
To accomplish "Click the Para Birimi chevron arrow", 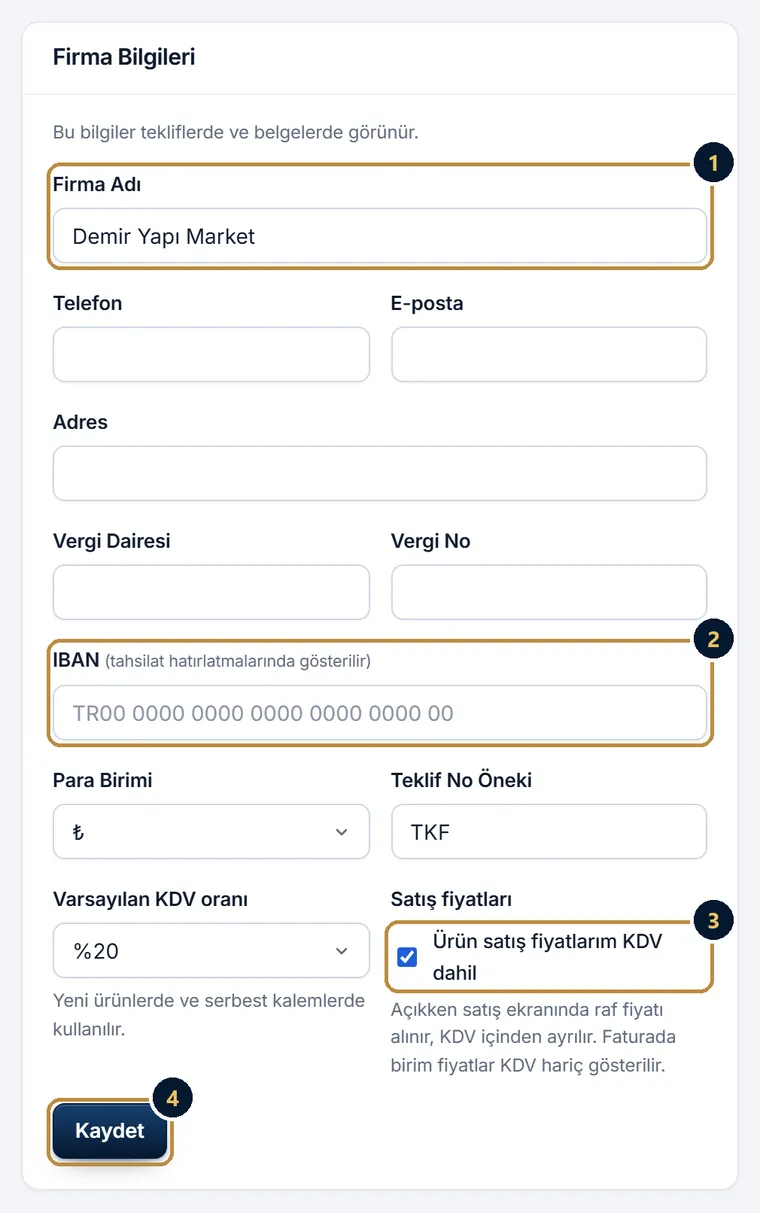I will click(x=342, y=832).
